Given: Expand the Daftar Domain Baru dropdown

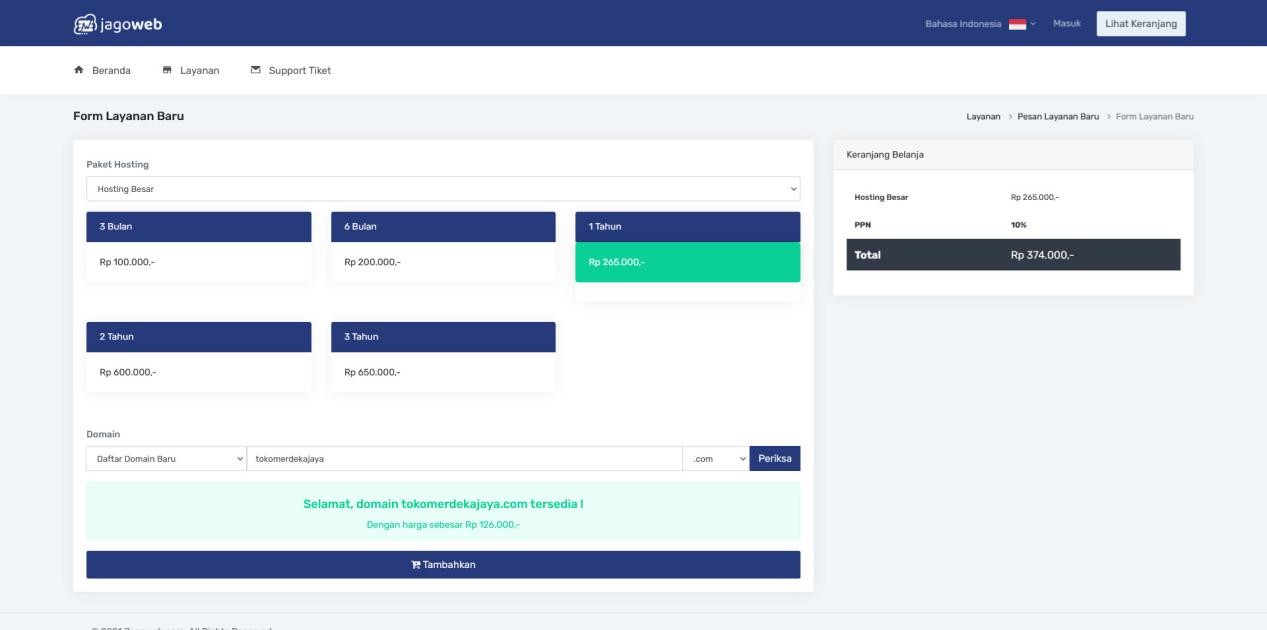Looking at the screenshot, I should click(x=167, y=457).
